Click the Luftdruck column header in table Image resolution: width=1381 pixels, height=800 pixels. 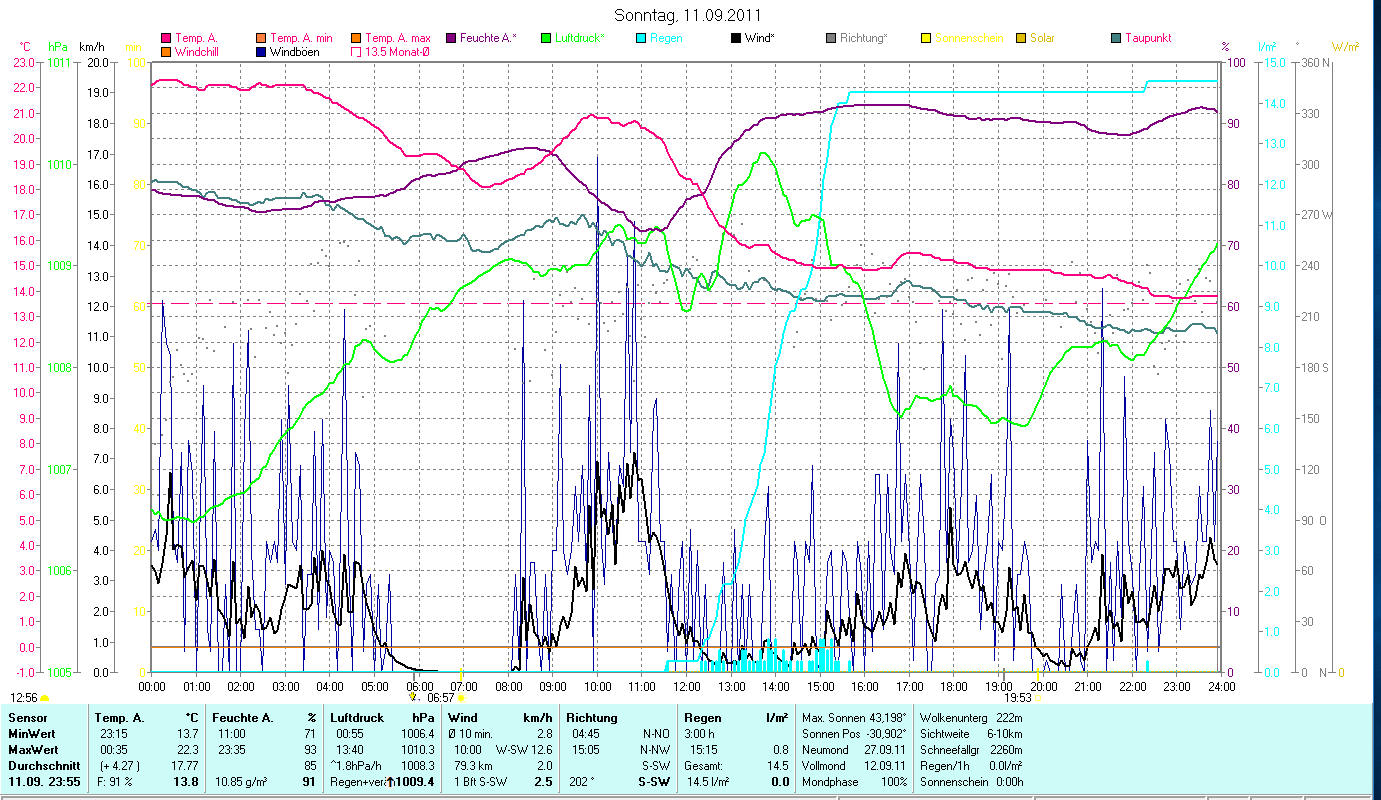point(357,718)
